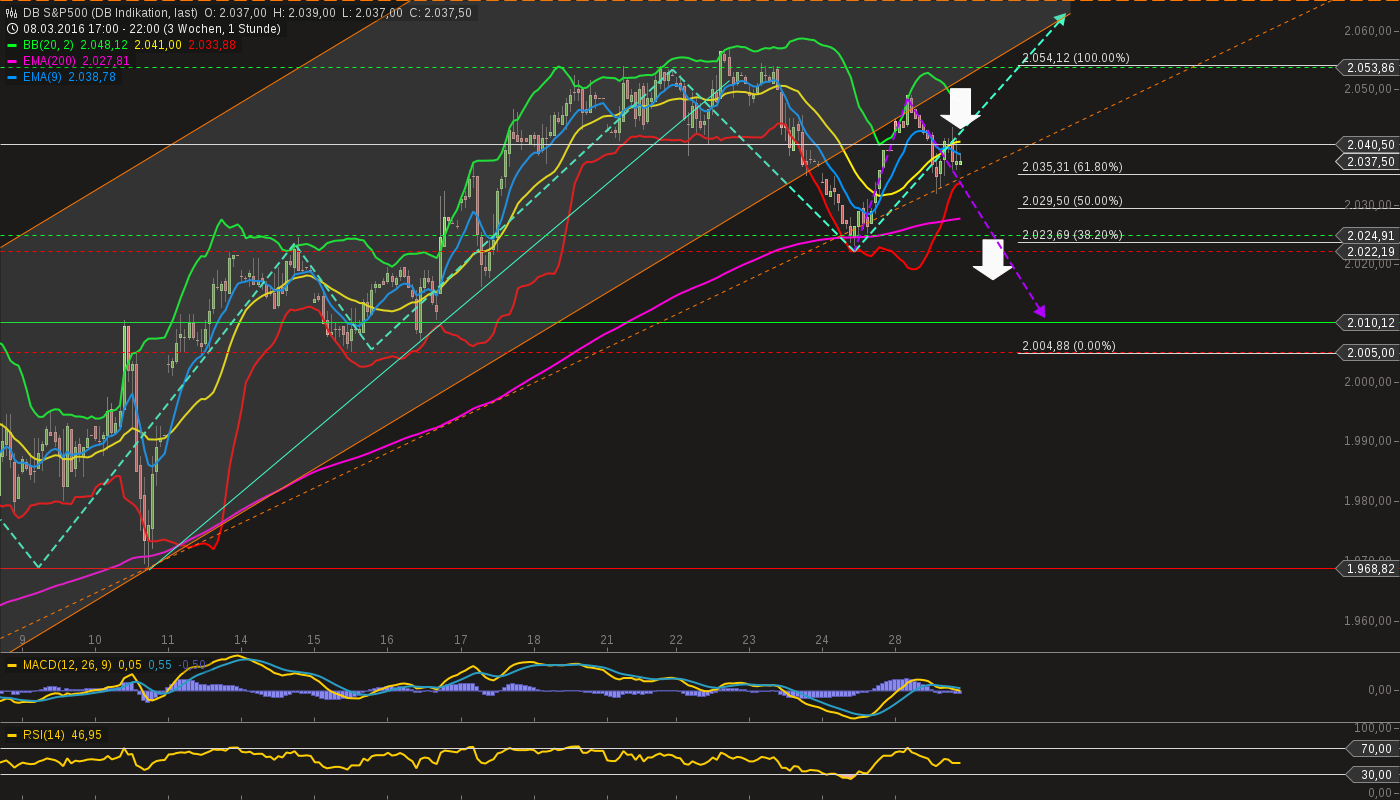Click the magenta EMA(200) legend swatch

tap(12, 61)
